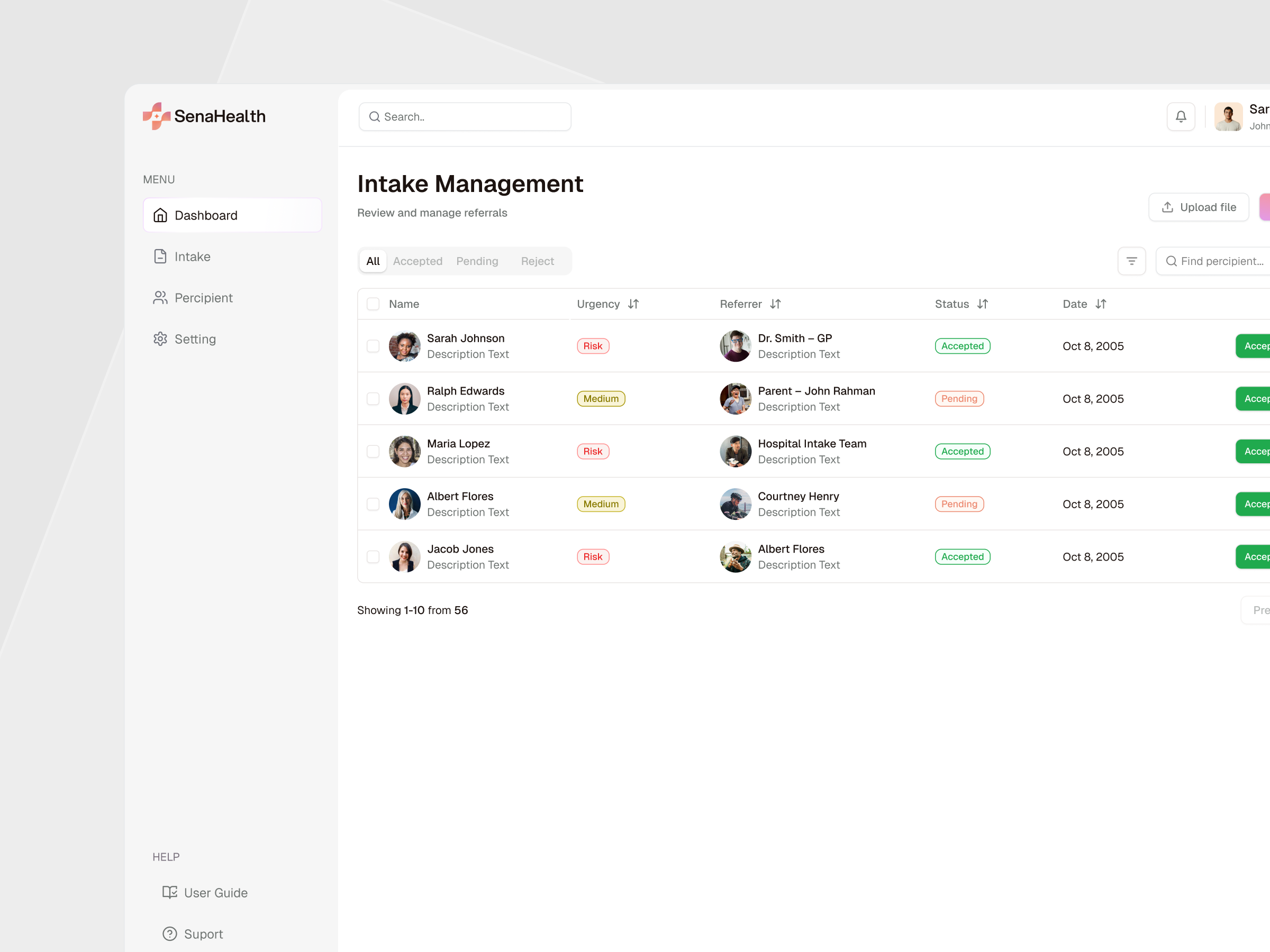Toggle Date column sorting arrows
Viewport: 1270px width, 952px height.
[x=1102, y=304]
